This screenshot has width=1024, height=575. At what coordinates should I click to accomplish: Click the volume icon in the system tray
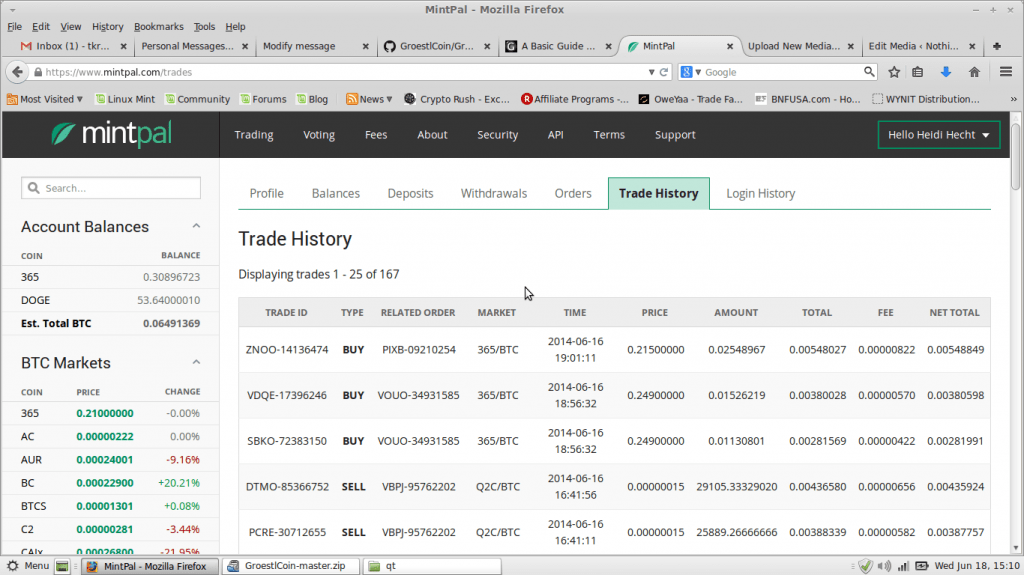tap(884, 566)
